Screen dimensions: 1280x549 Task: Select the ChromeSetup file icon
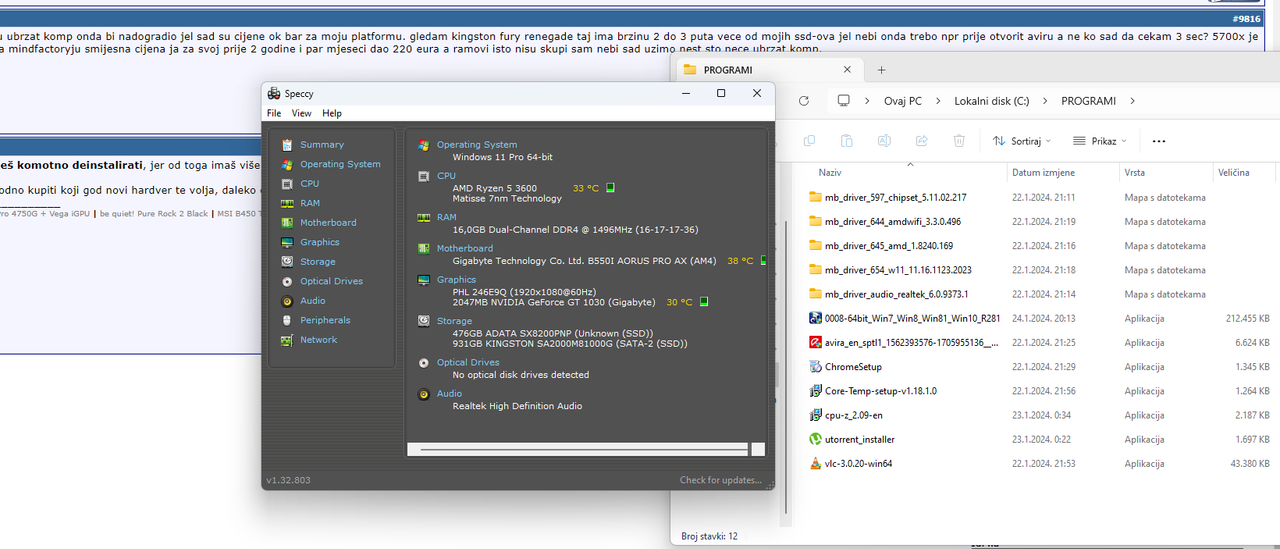point(815,367)
